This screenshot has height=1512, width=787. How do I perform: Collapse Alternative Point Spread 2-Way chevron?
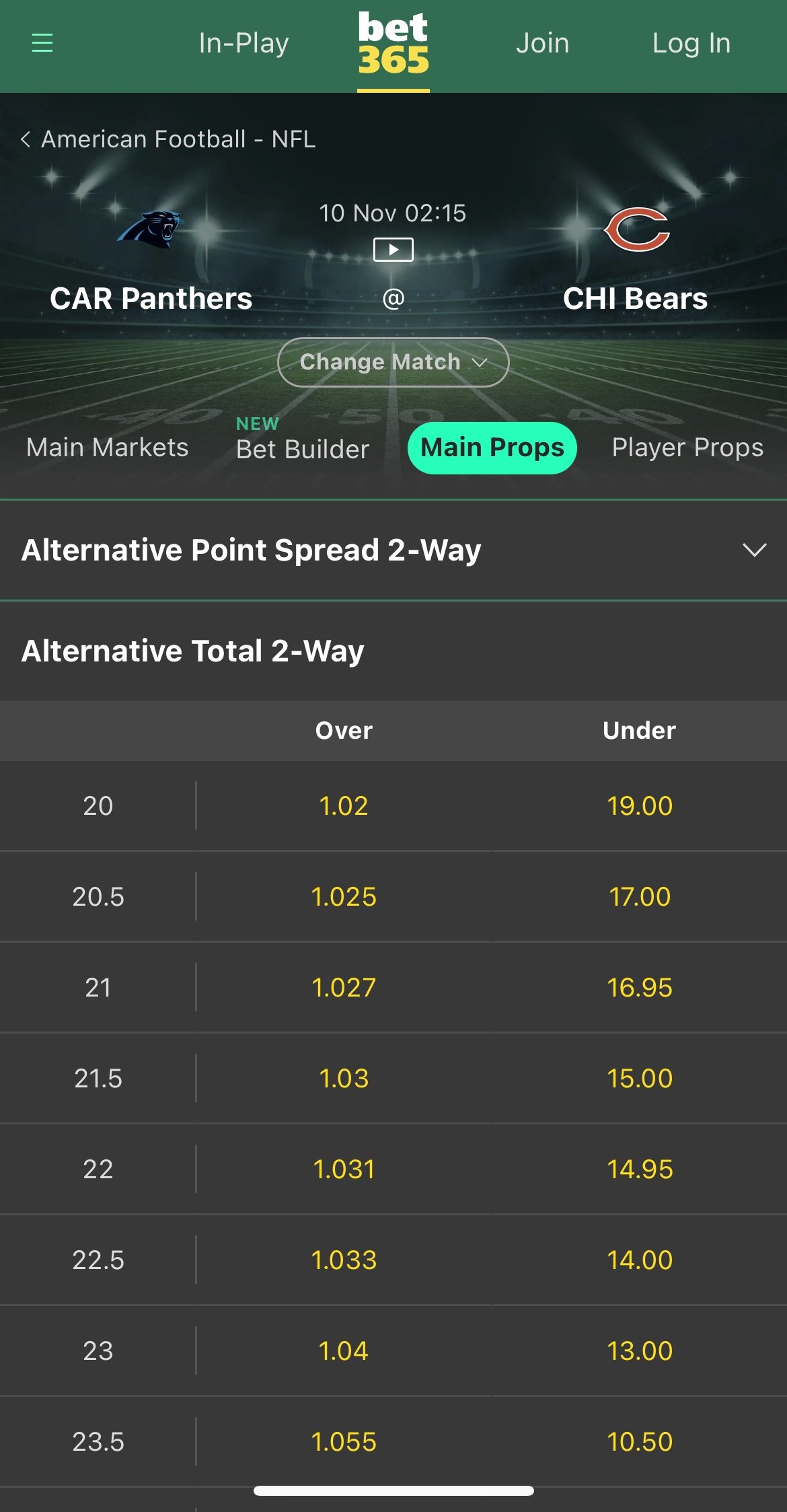[754, 550]
